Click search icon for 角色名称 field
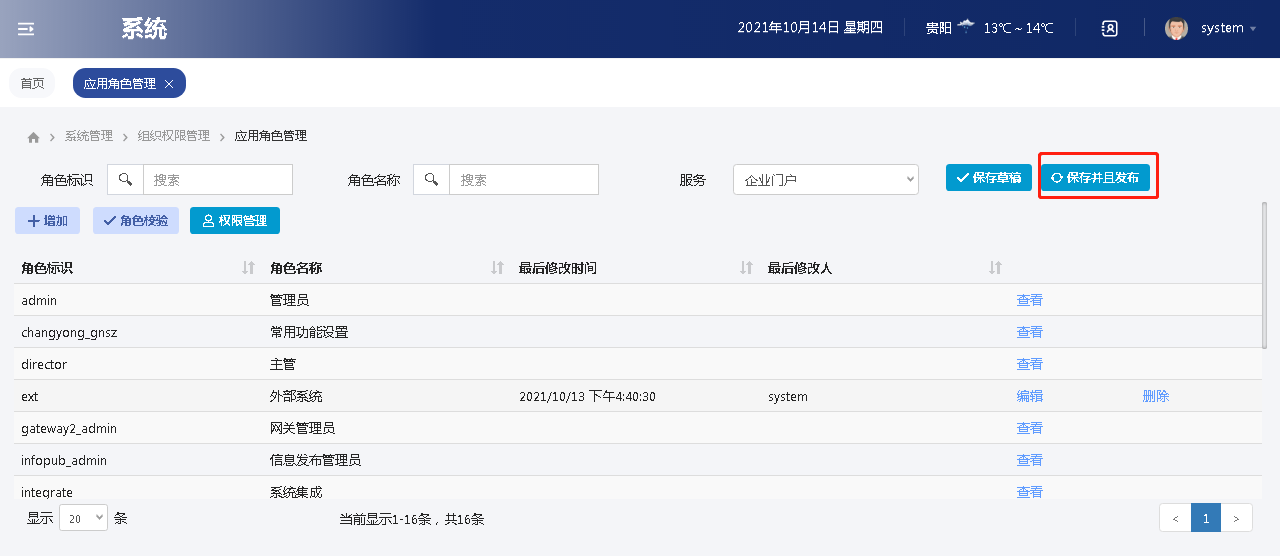 coord(431,180)
